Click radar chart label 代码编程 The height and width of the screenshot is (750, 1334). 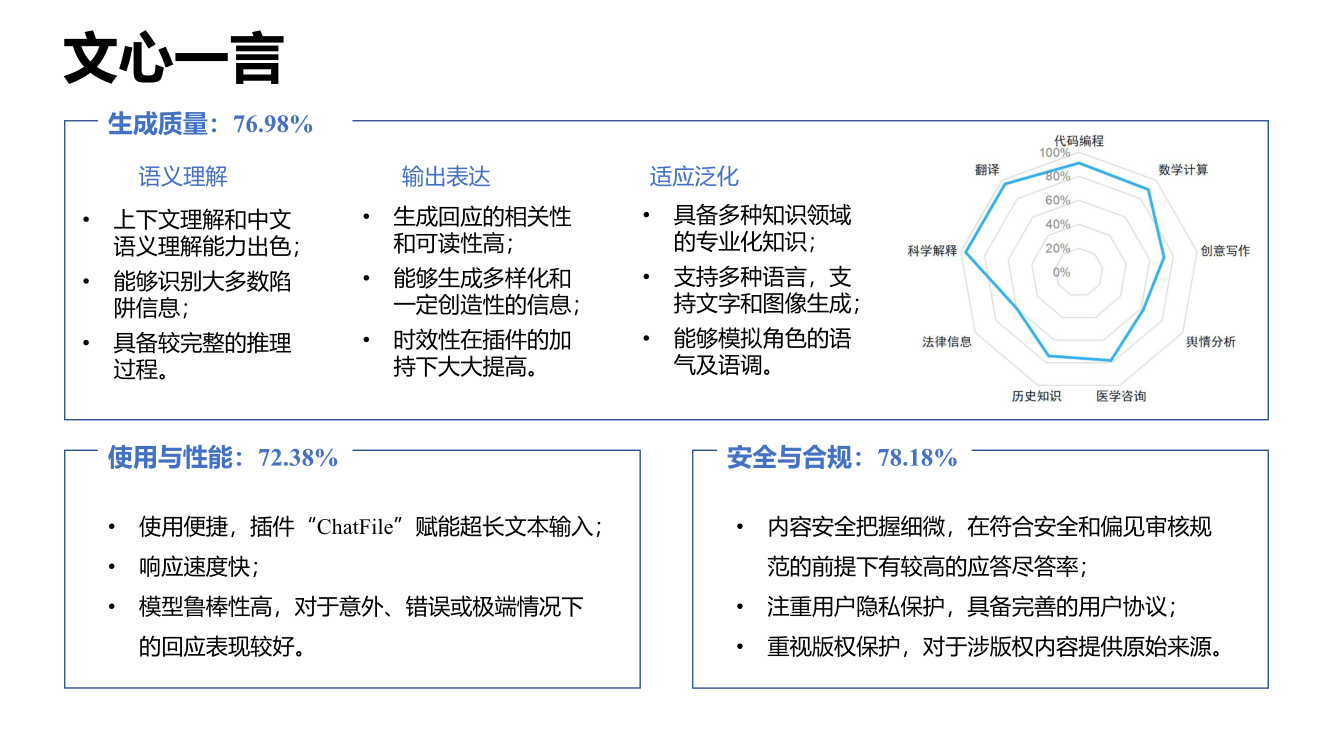tap(1079, 141)
